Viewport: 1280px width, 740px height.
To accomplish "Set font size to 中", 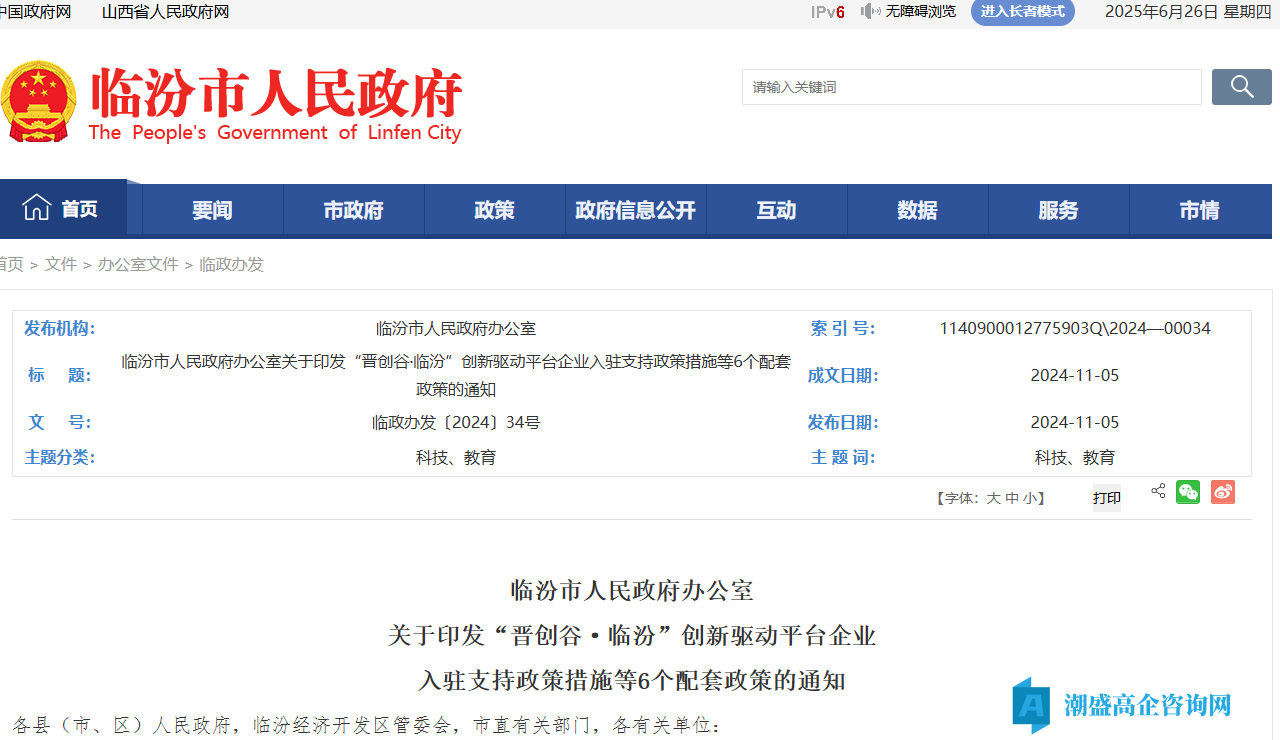I will (1011, 498).
